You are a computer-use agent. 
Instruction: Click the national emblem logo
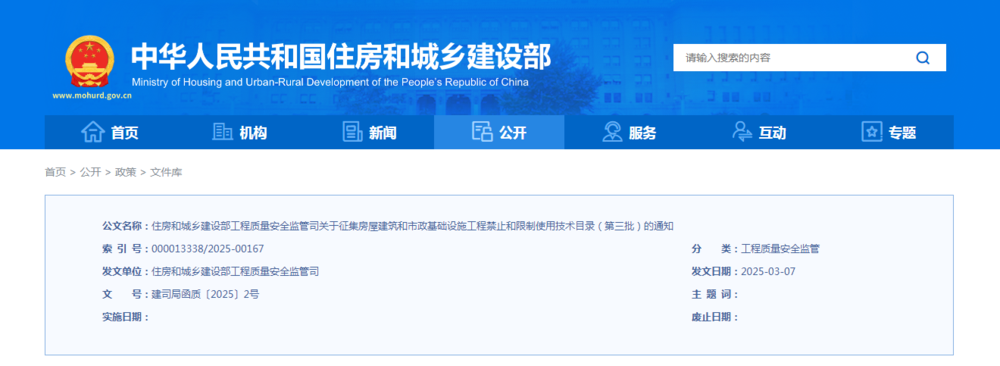pos(90,61)
